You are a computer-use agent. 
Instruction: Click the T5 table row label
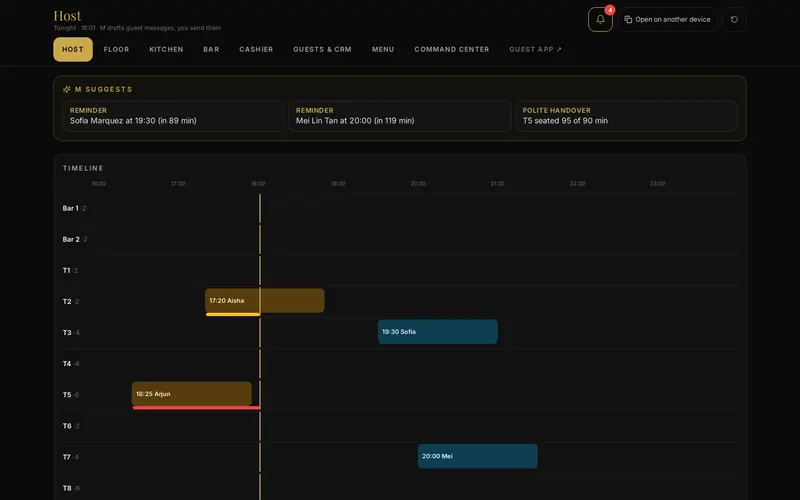tap(71, 395)
